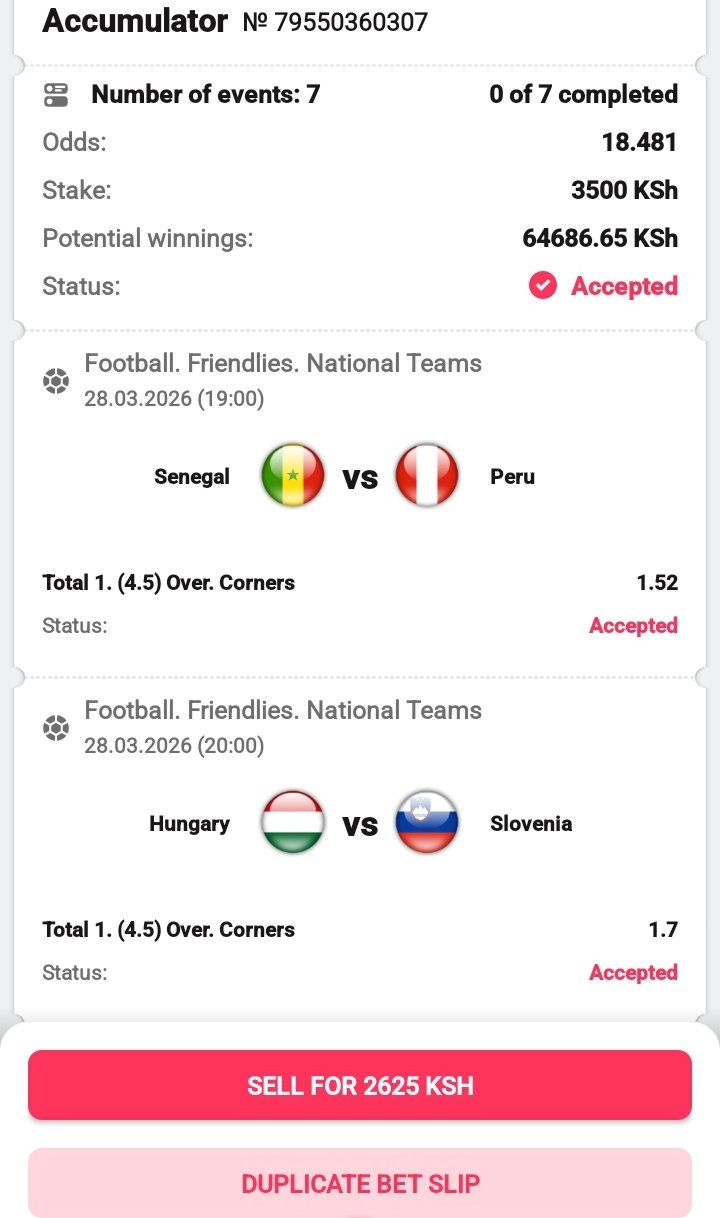Tap the Slovenia flag icon
This screenshot has width=720, height=1218.
click(427, 823)
